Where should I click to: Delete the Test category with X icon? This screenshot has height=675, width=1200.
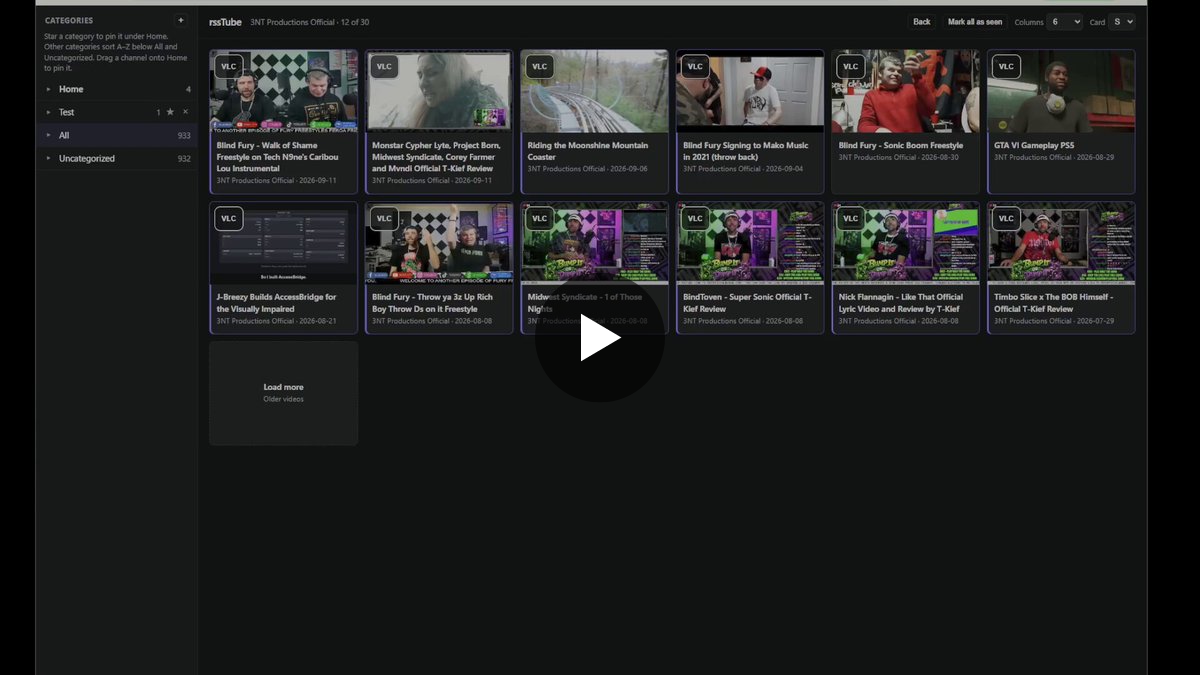point(185,112)
